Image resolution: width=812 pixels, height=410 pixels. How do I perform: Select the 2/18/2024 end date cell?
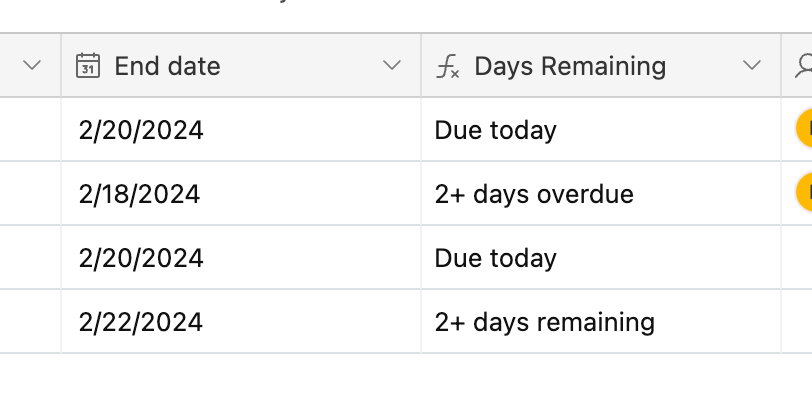tap(241, 193)
